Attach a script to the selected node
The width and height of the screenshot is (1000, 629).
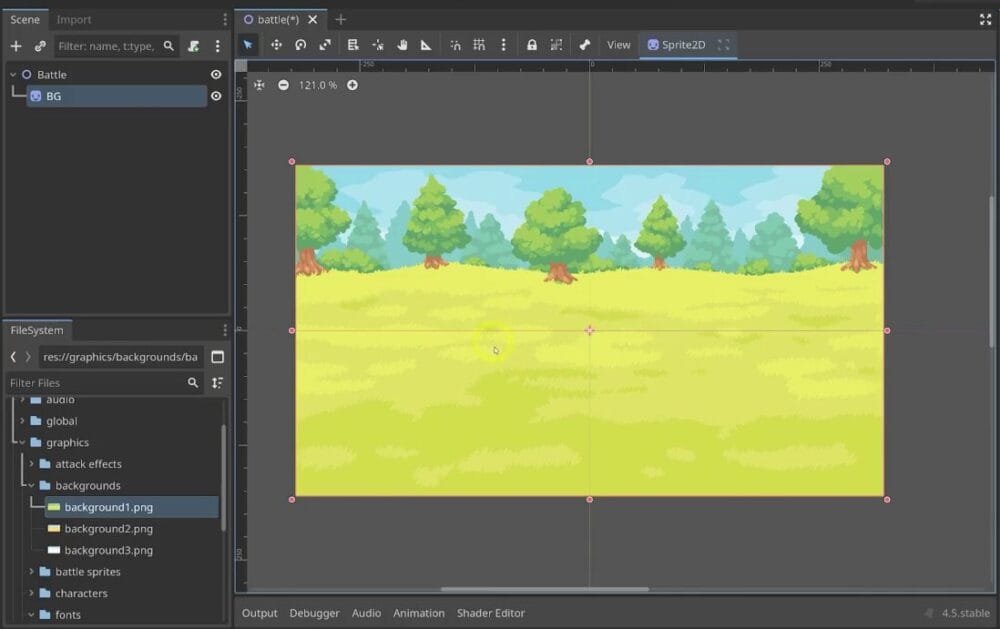(x=193, y=46)
